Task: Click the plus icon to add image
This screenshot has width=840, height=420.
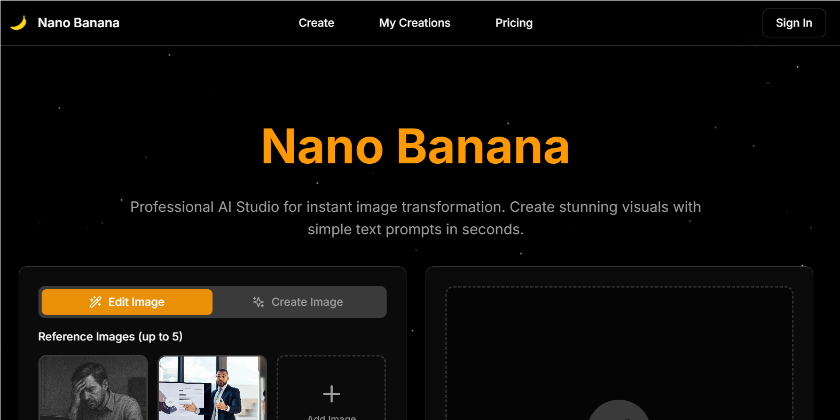Action: [331, 394]
